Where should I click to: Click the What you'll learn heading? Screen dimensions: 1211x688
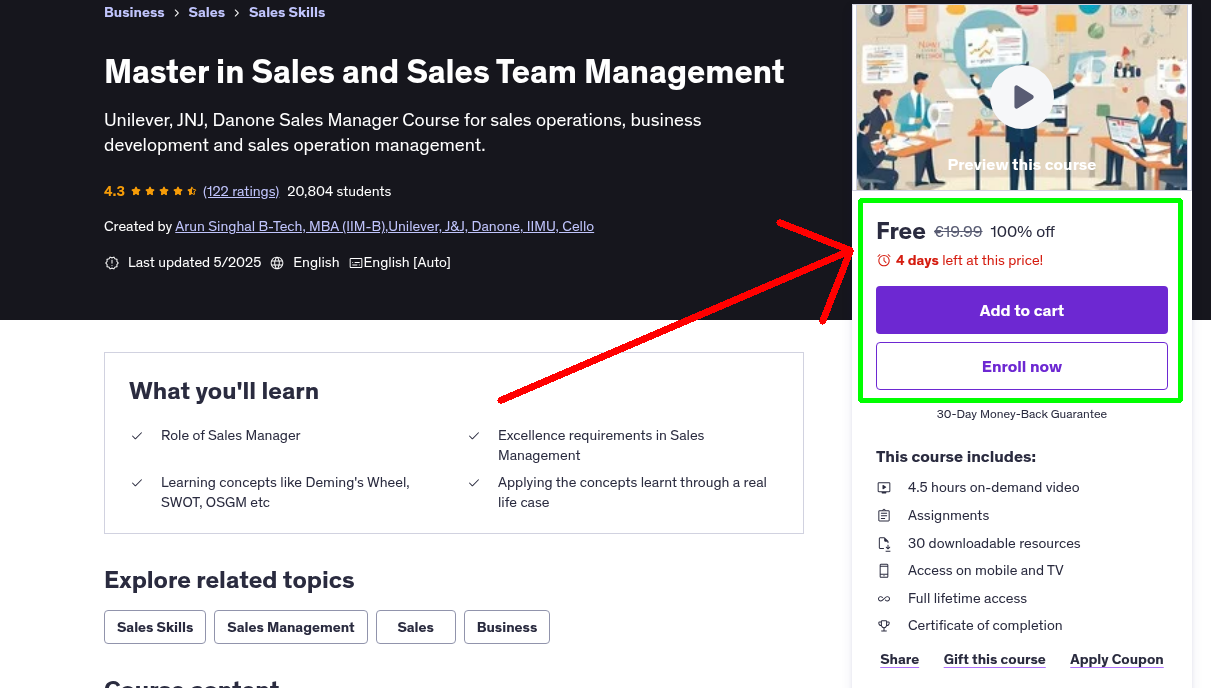pos(224,391)
